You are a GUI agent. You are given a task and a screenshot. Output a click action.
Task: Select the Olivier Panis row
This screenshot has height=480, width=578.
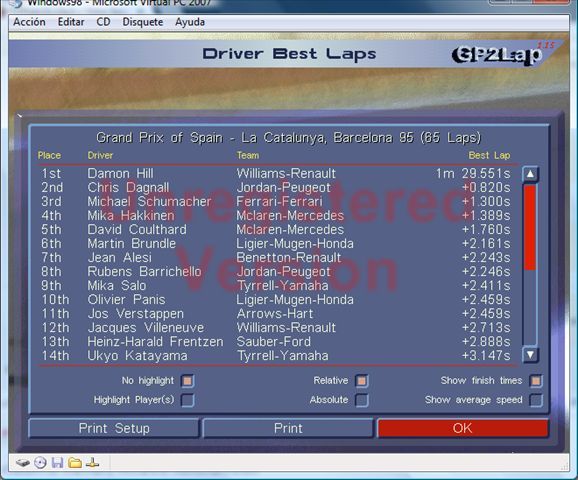[276, 299]
